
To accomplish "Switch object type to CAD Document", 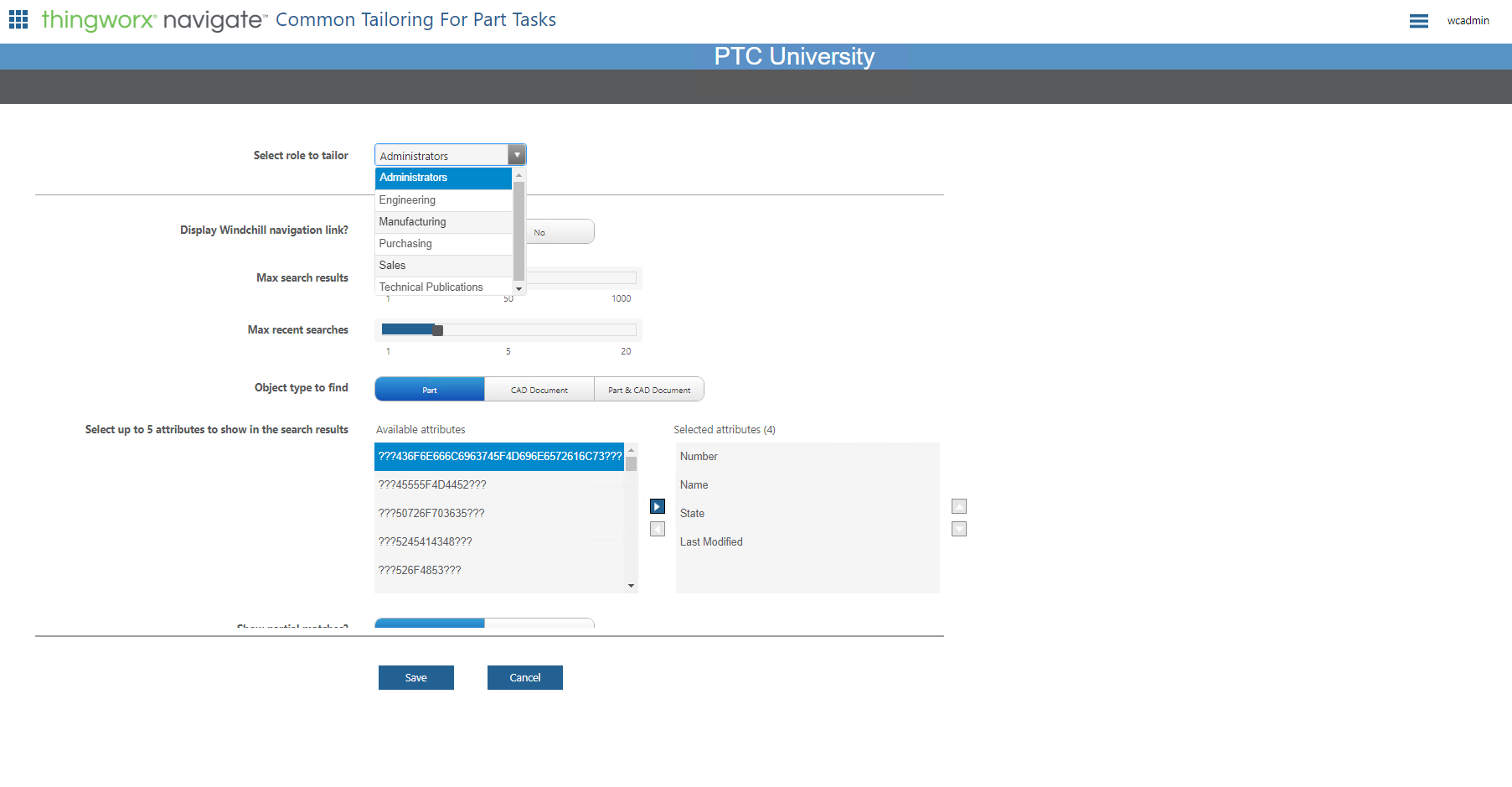I will click(539, 389).
